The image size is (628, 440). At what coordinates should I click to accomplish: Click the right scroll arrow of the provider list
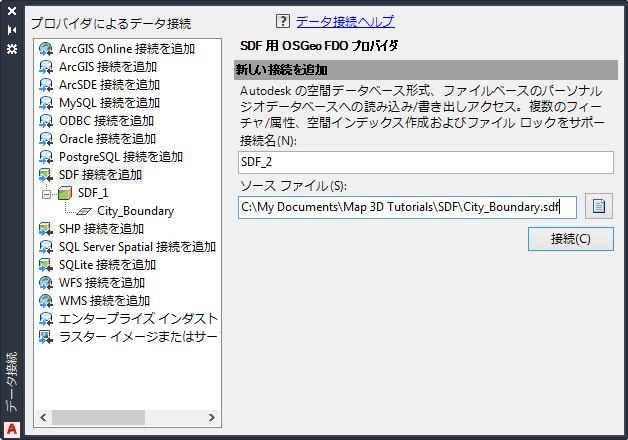pyautogui.click(x=212, y=418)
